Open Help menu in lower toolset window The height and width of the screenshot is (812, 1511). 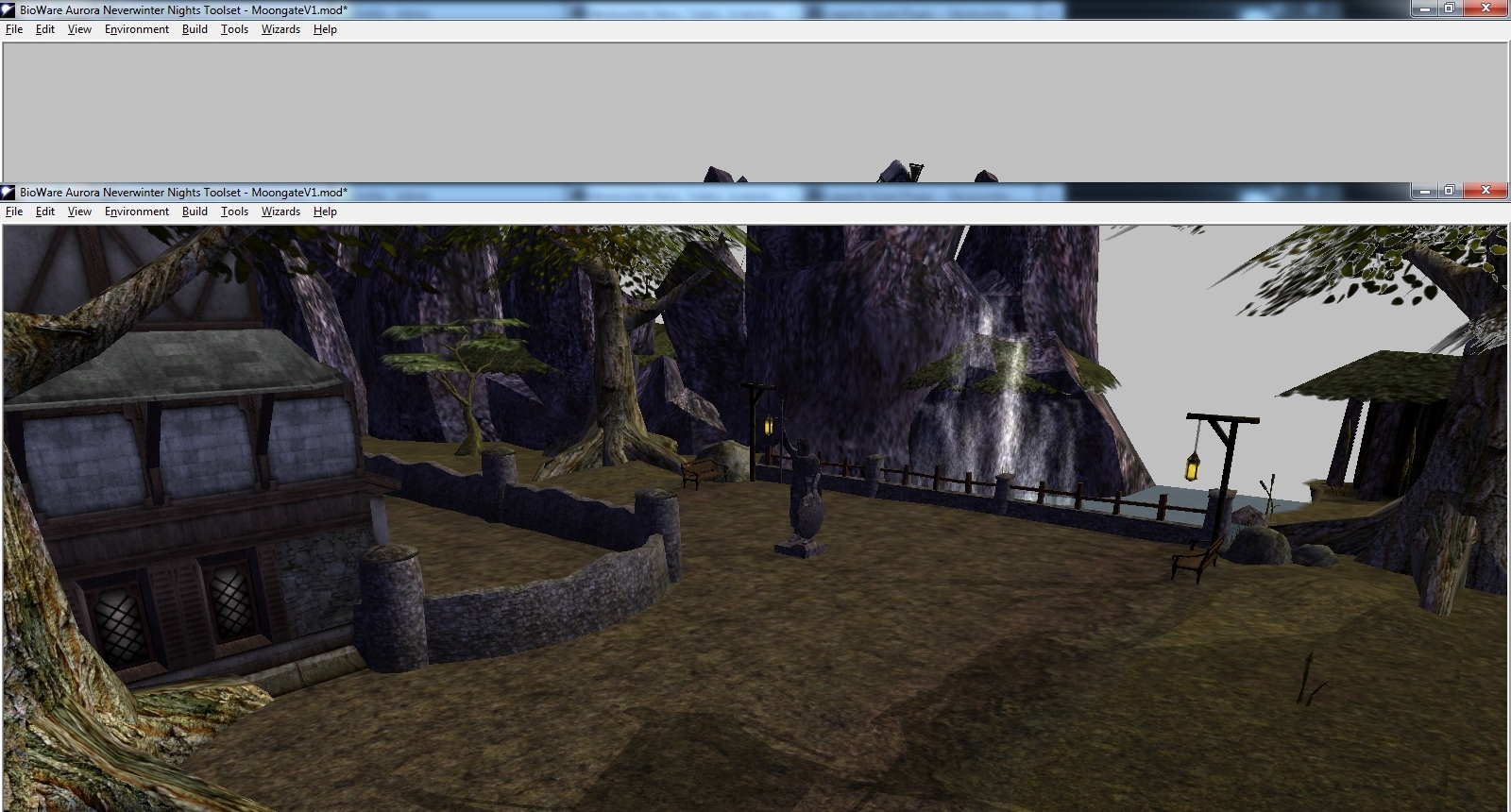(x=325, y=211)
